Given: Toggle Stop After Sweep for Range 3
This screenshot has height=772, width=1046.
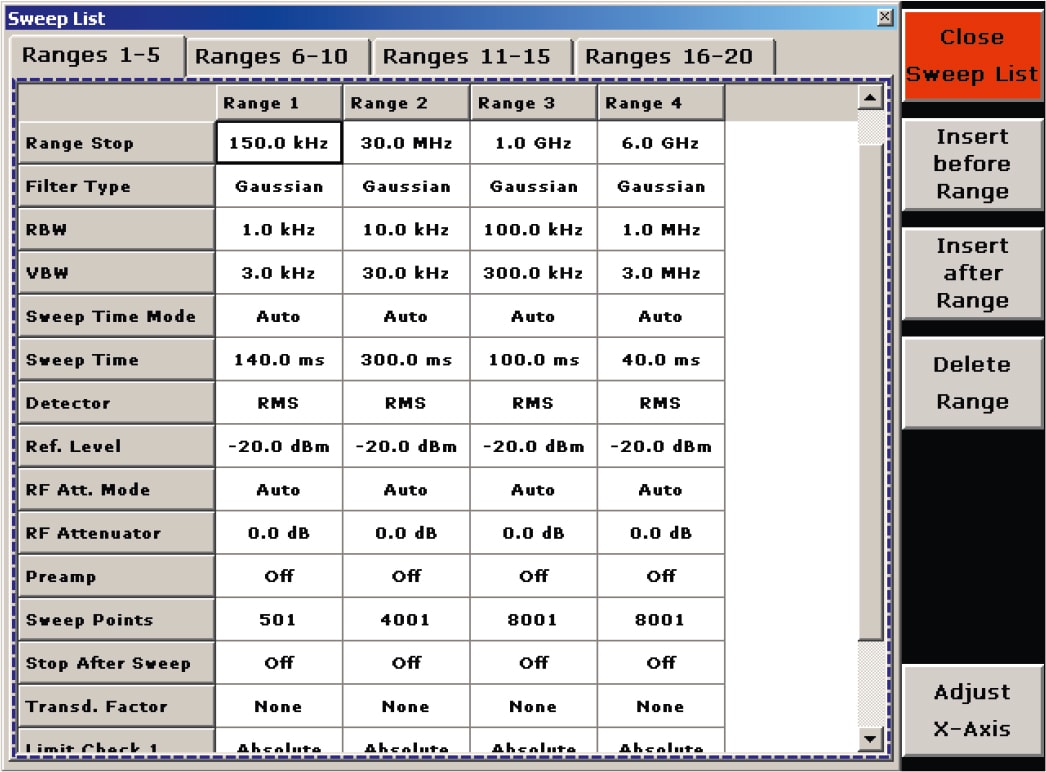Looking at the screenshot, I should (x=533, y=662).
